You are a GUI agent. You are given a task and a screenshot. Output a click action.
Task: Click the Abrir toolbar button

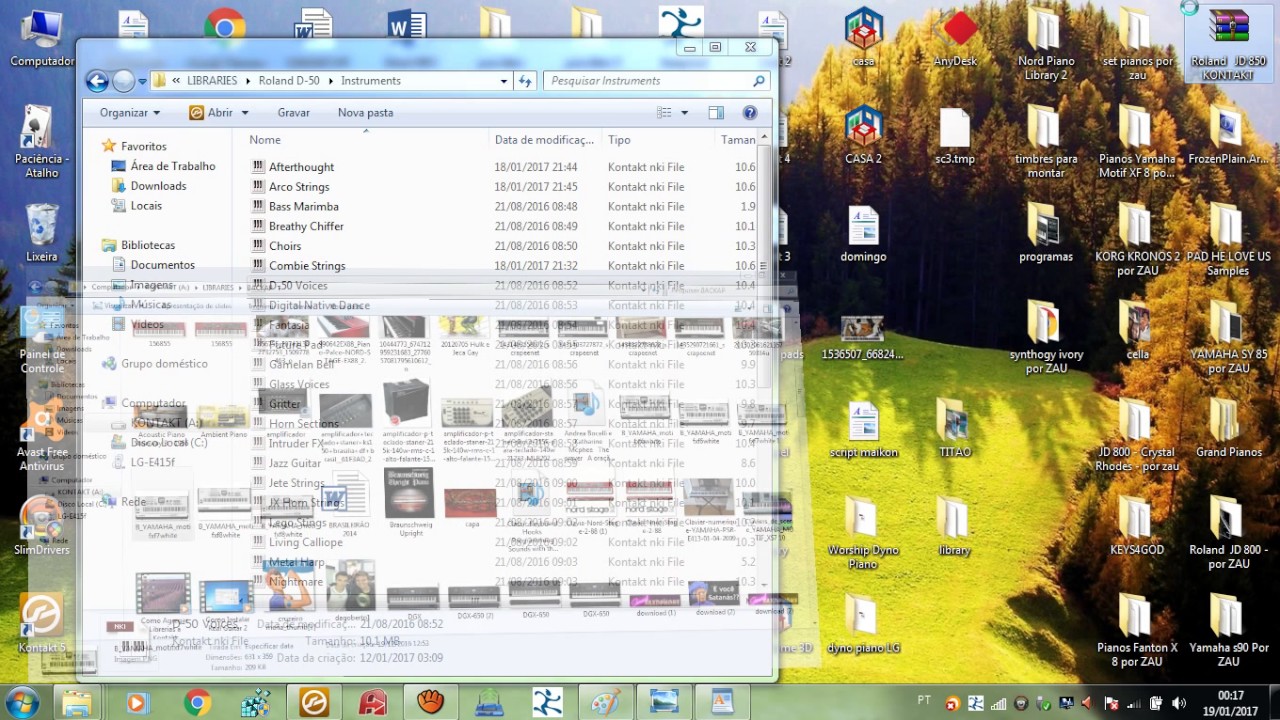pyautogui.click(x=211, y=113)
